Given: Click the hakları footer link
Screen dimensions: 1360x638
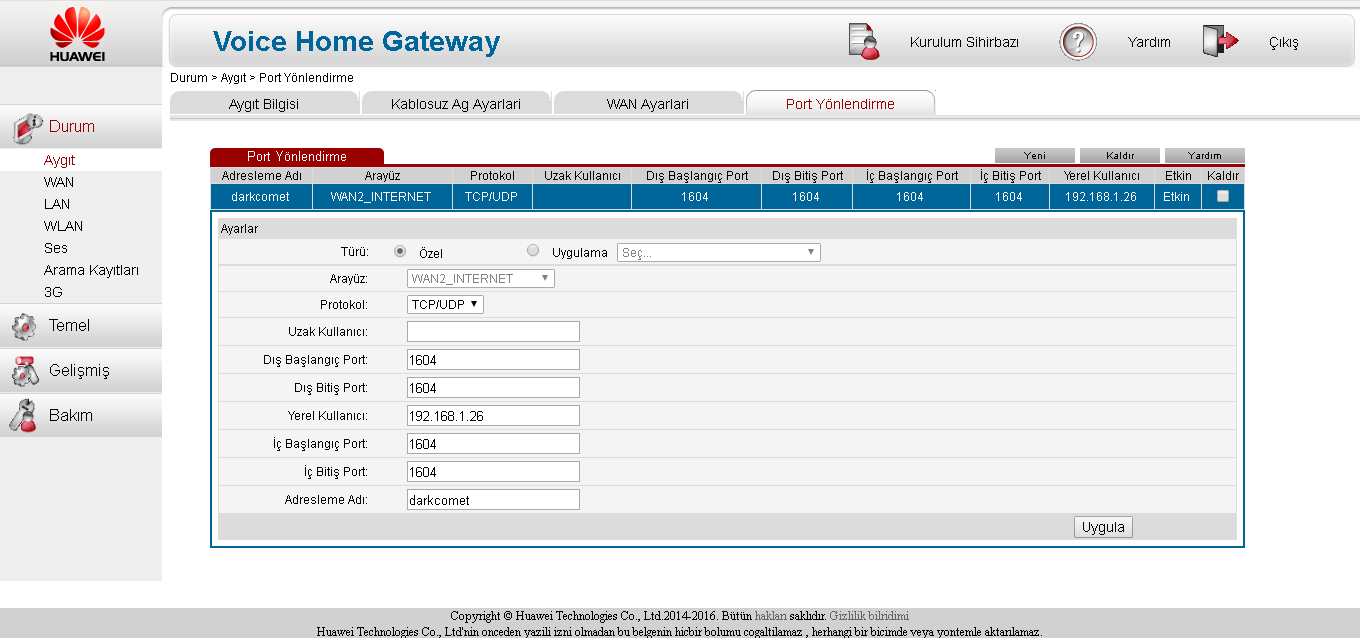Looking at the screenshot, I should [x=771, y=616].
